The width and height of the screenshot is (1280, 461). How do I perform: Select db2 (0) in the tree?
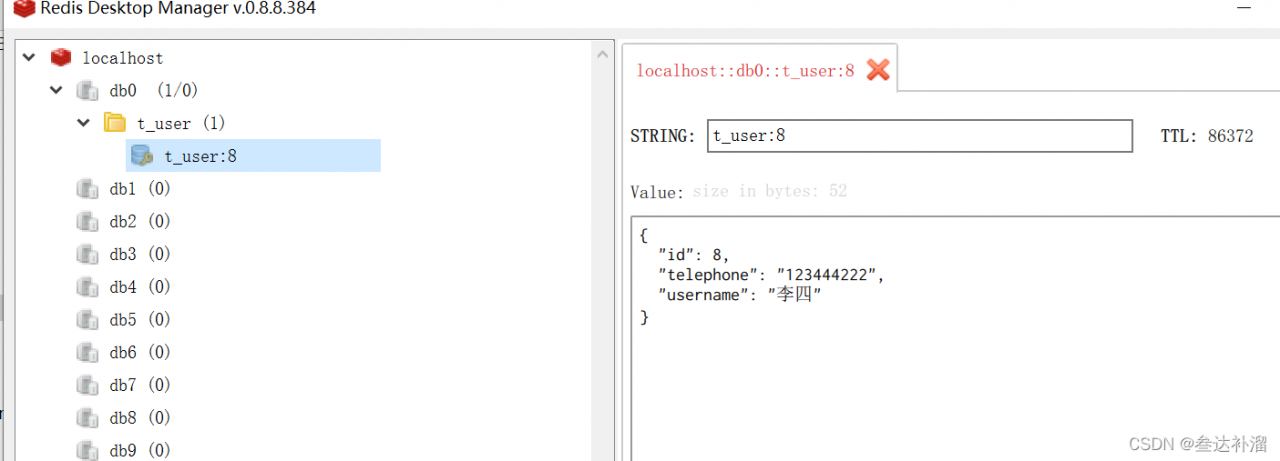point(140,221)
